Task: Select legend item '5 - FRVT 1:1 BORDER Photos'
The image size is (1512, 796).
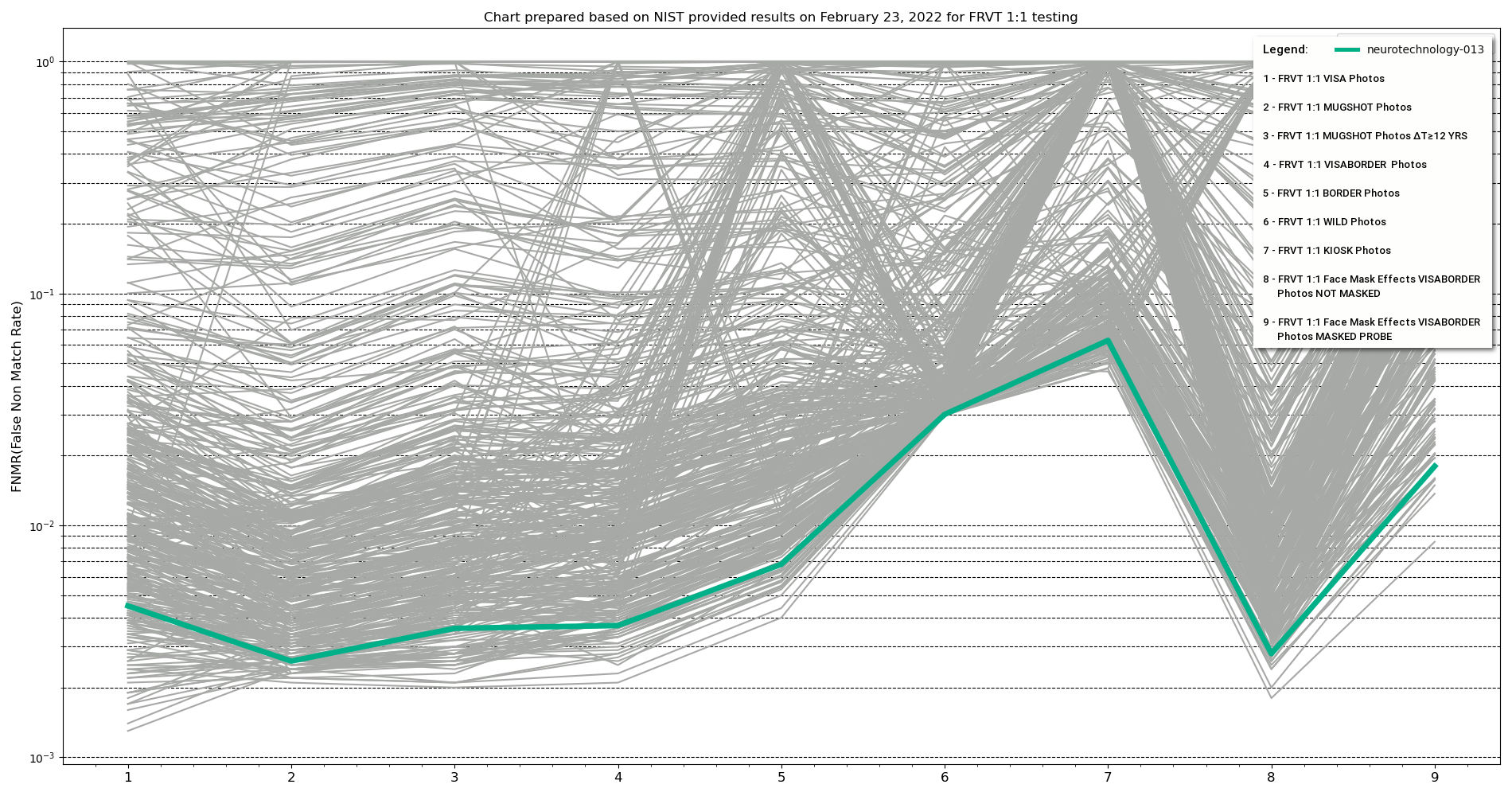Action: click(x=1331, y=193)
